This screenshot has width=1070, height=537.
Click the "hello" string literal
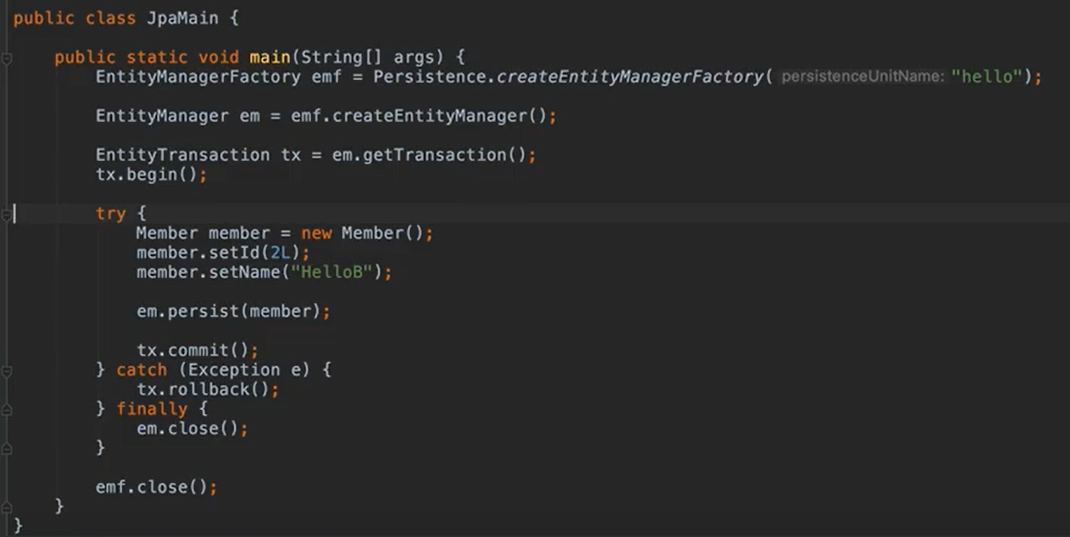click(987, 77)
